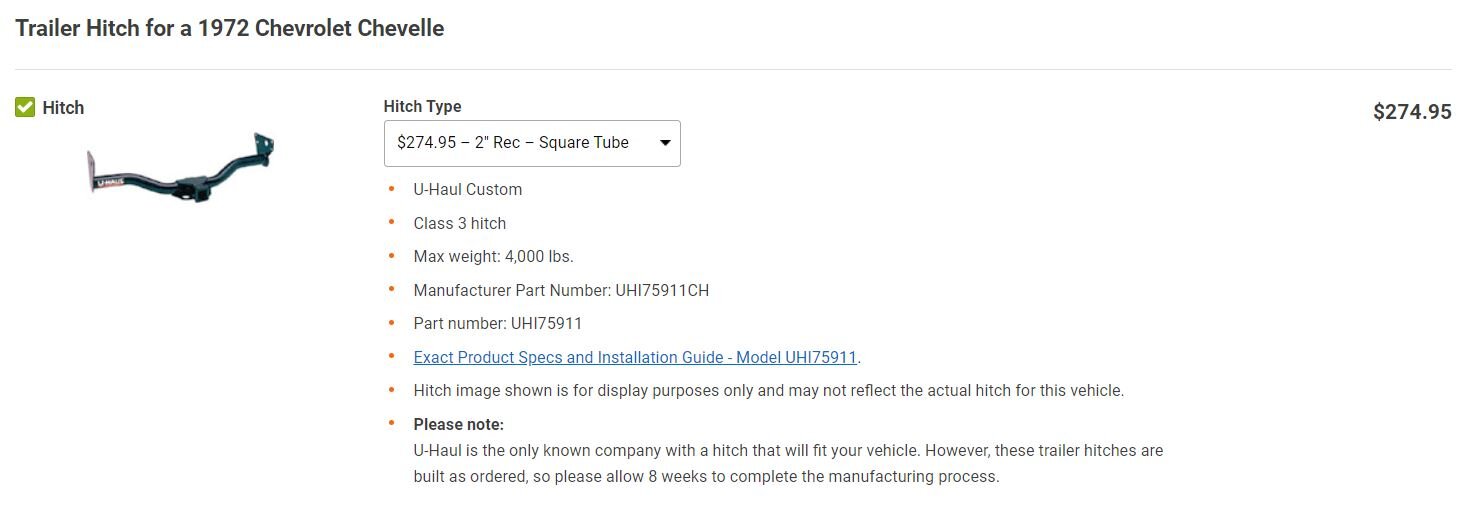The height and width of the screenshot is (514, 1476).
Task: Click the Hitch Type field label
Action: click(422, 106)
